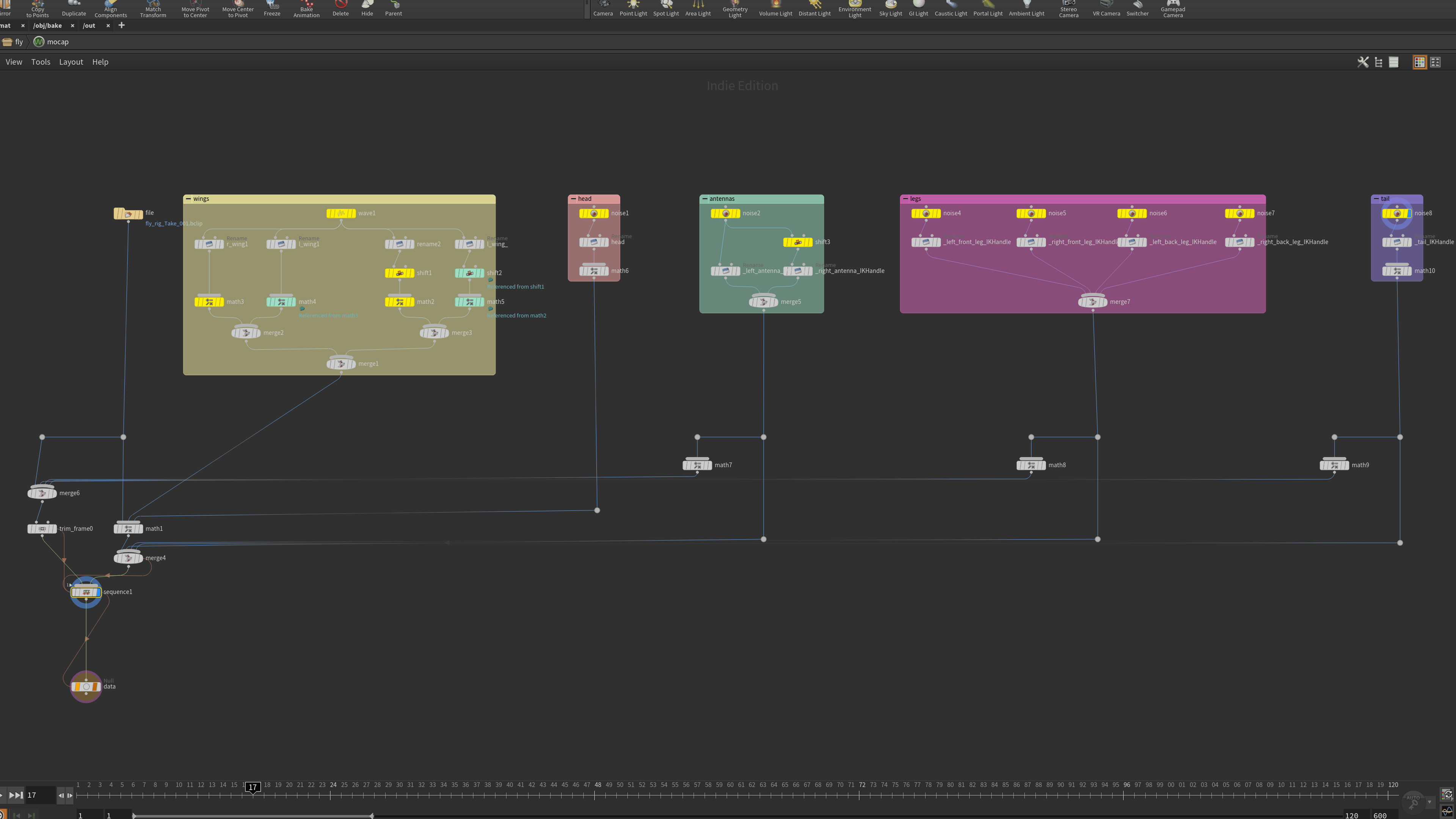Select the Match Transform shelf tool
Image resolution: width=1456 pixels, height=819 pixels.
(x=153, y=9)
